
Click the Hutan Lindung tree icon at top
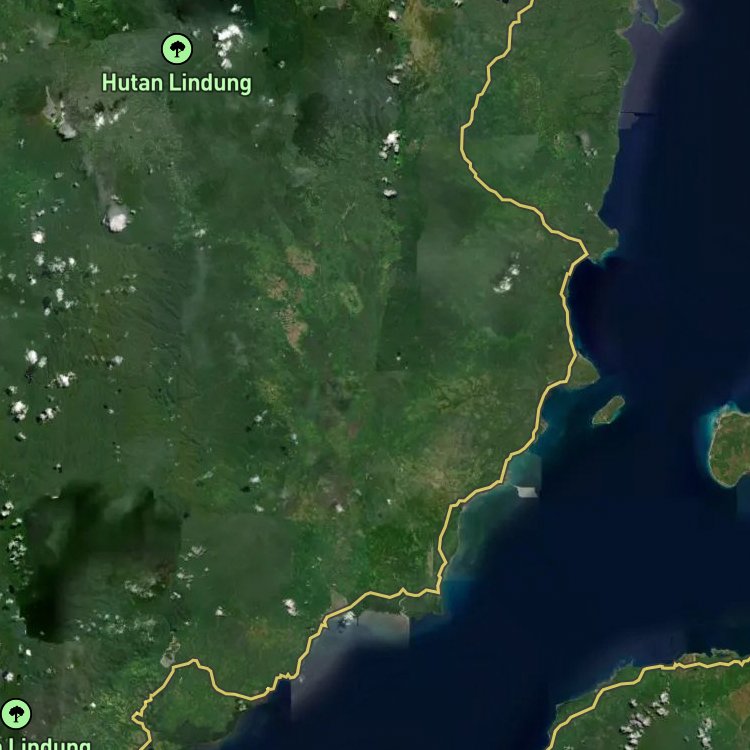(177, 47)
